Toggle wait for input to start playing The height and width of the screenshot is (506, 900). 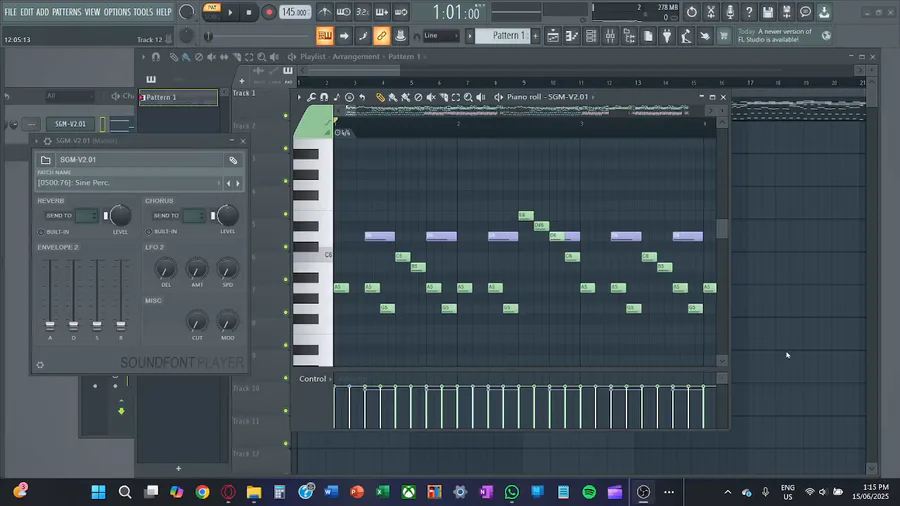(x=343, y=12)
